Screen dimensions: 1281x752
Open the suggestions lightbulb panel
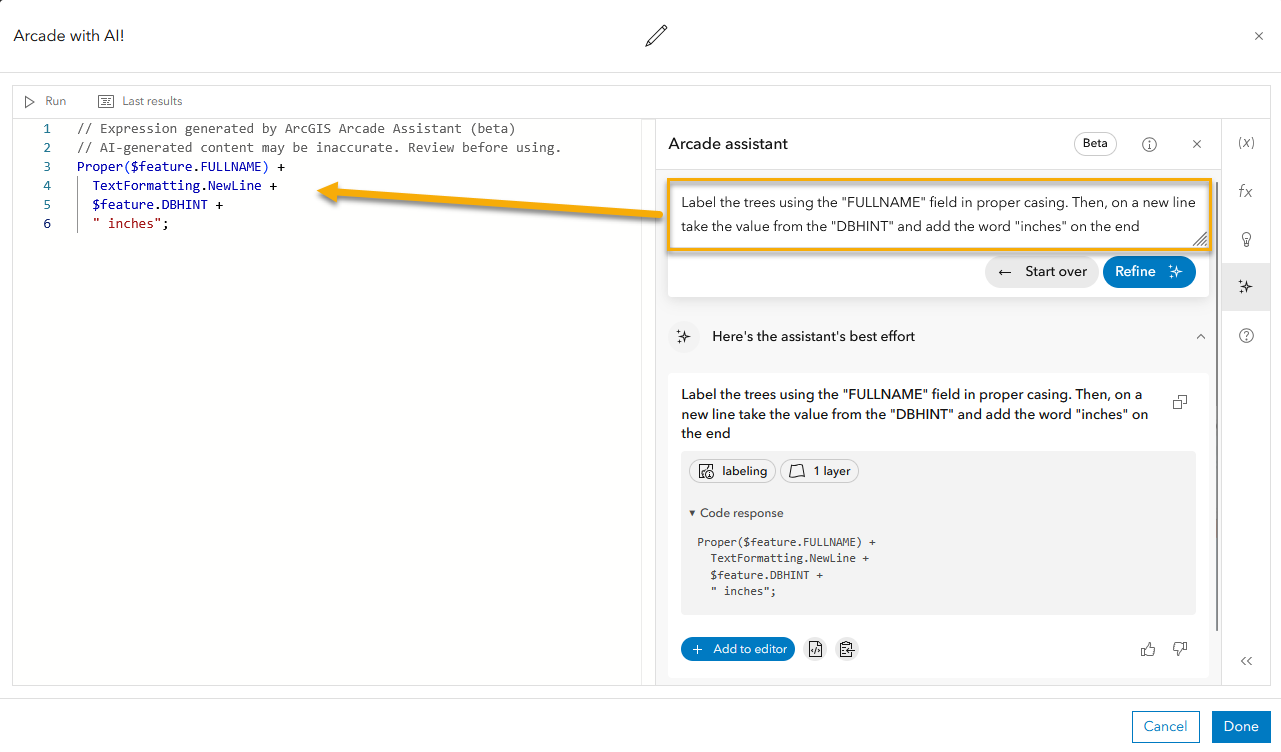(1246, 239)
